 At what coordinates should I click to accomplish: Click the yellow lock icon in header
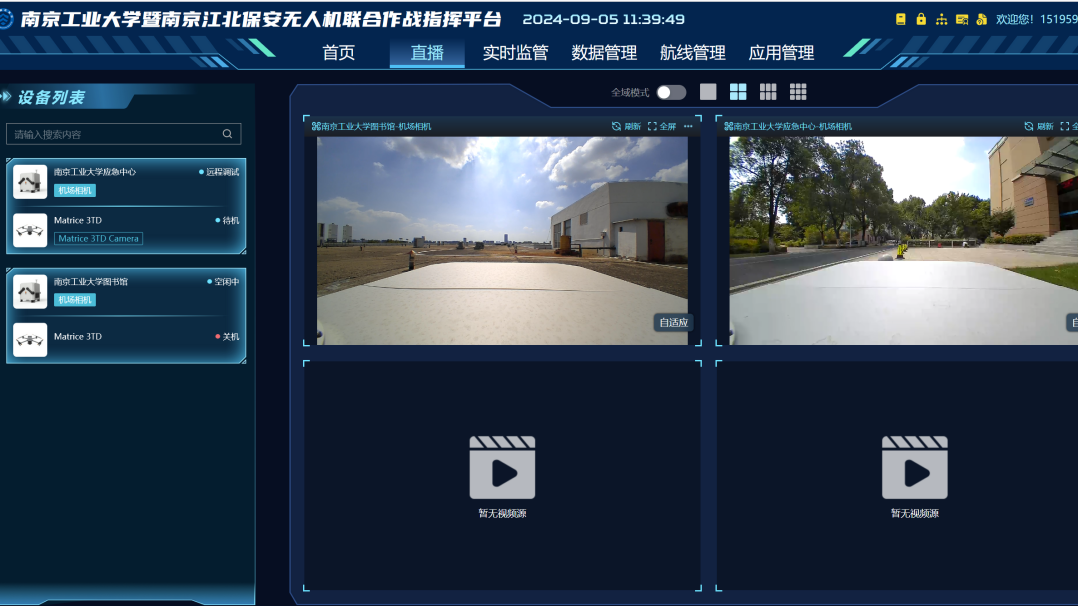(921, 19)
